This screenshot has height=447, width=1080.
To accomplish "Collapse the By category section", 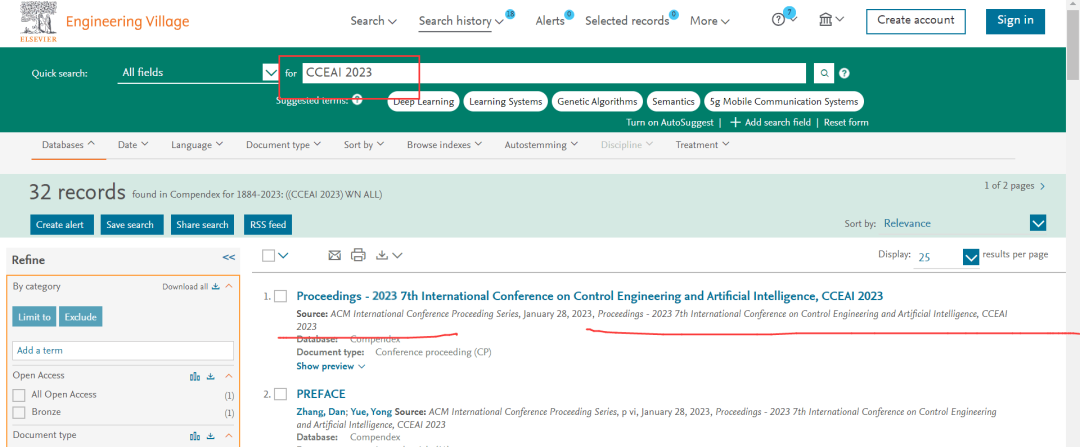I will click(x=229, y=287).
